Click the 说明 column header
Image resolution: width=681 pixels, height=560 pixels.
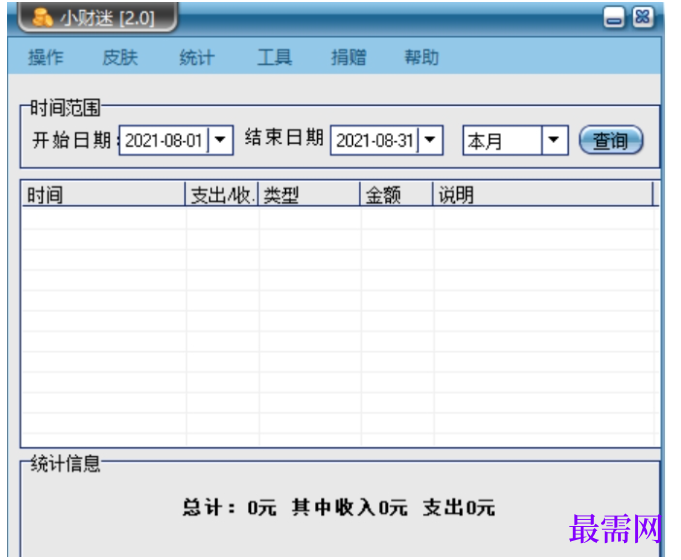click(x=543, y=194)
